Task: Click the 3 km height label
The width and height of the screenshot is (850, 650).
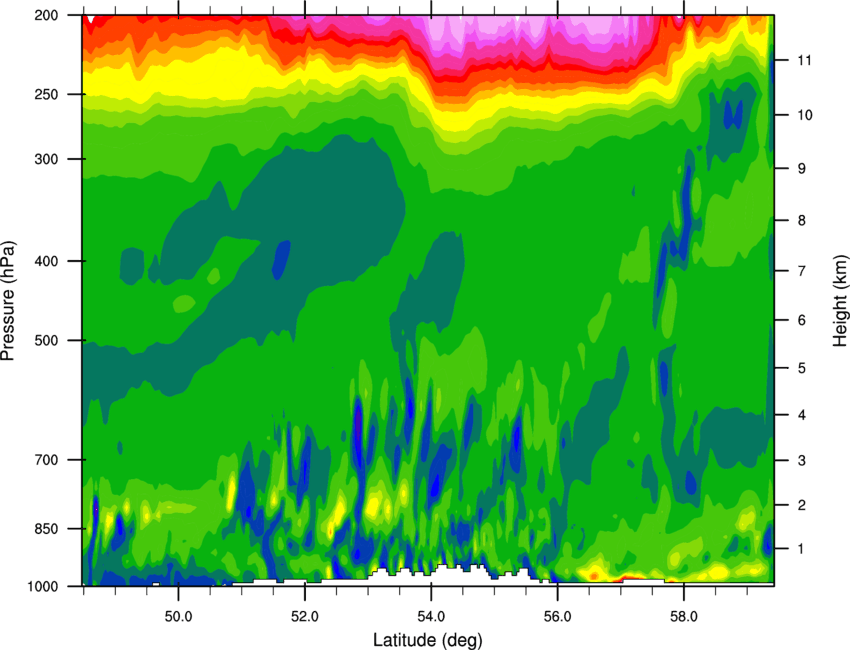Action: coord(802,461)
